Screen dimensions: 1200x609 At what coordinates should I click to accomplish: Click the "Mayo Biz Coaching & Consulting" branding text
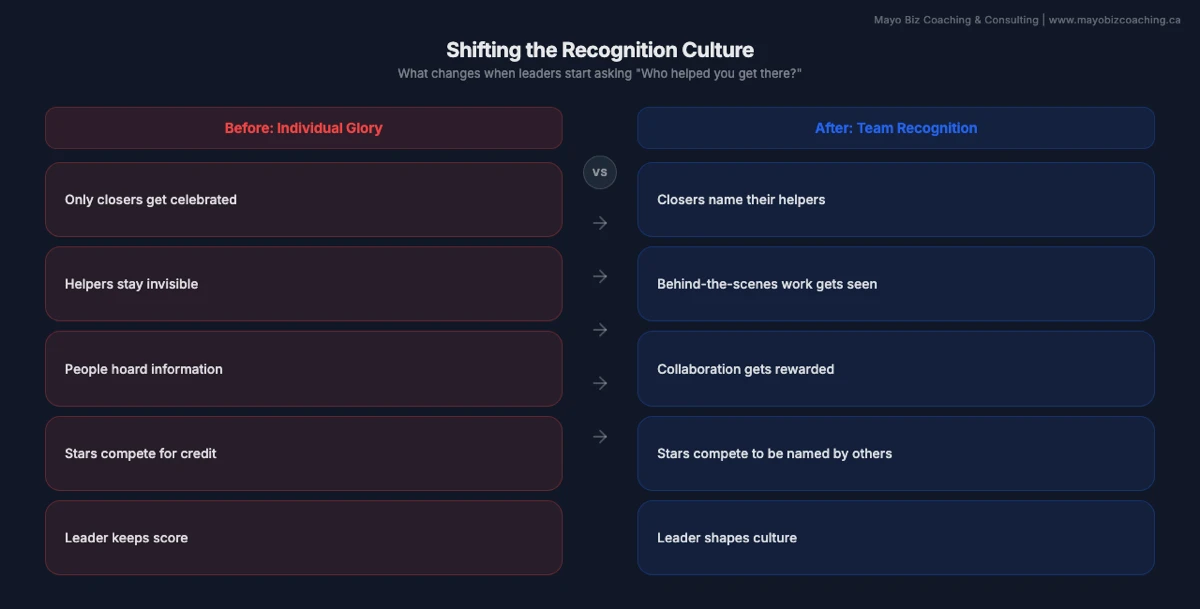tap(955, 19)
